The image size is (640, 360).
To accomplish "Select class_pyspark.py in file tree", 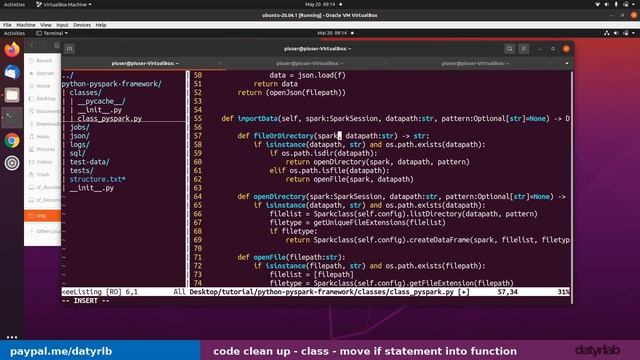I will point(109,118).
